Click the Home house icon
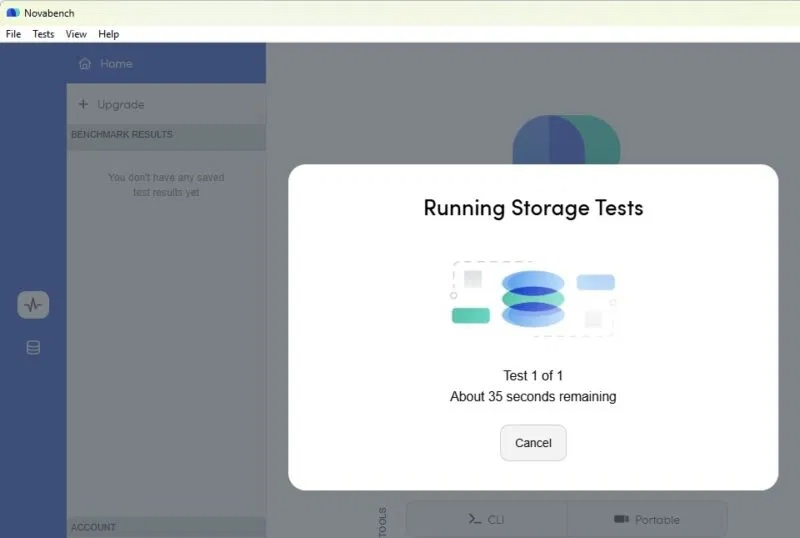Image resolution: width=800 pixels, height=538 pixels. click(x=85, y=63)
